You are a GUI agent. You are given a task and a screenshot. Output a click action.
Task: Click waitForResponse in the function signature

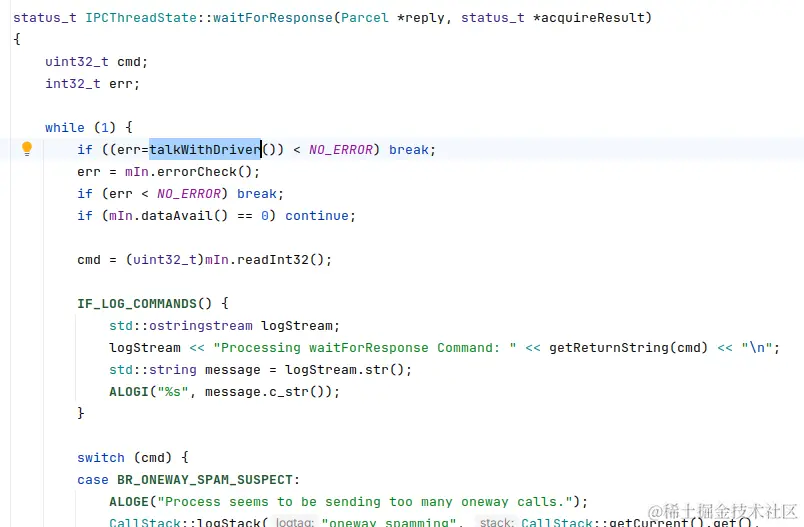(x=273, y=17)
